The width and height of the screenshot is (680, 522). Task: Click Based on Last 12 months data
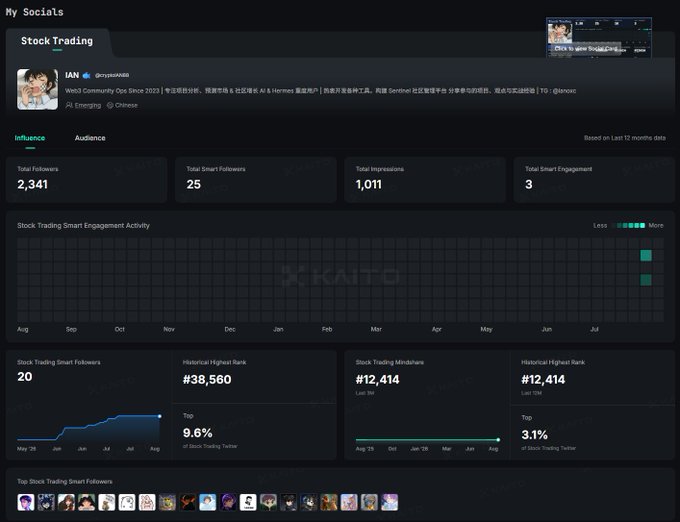click(624, 138)
